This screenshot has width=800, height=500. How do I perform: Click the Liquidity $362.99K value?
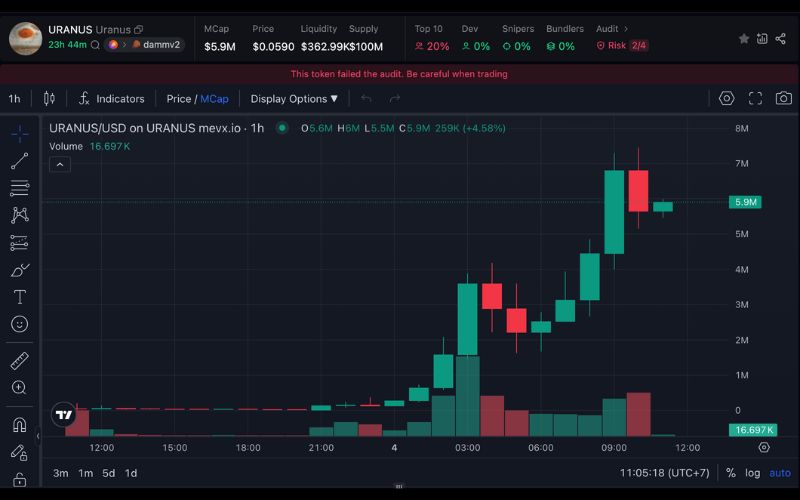(x=324, y=46)
